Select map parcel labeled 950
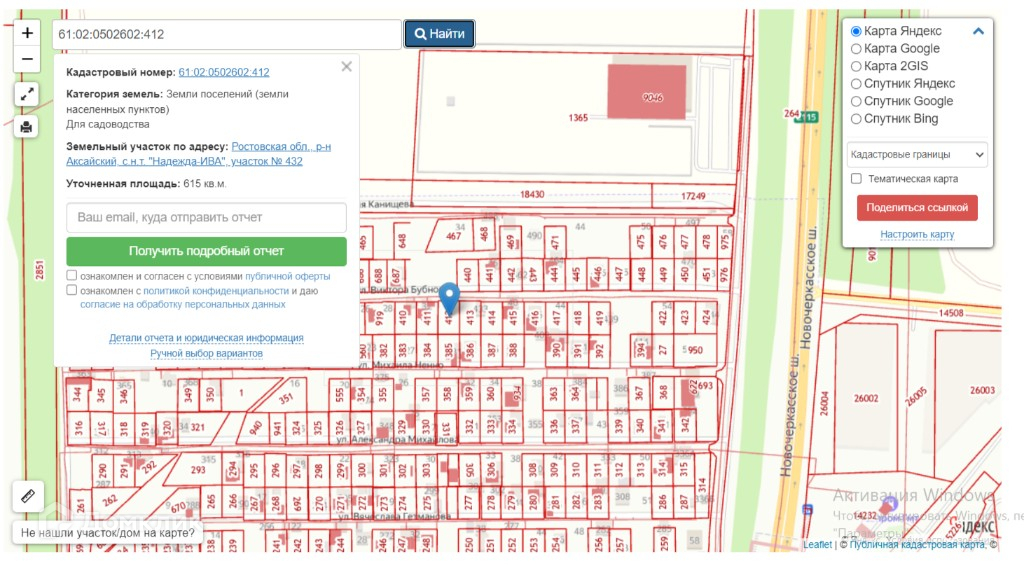Screen dimensions: 1024x565 (x=696, y=350)
